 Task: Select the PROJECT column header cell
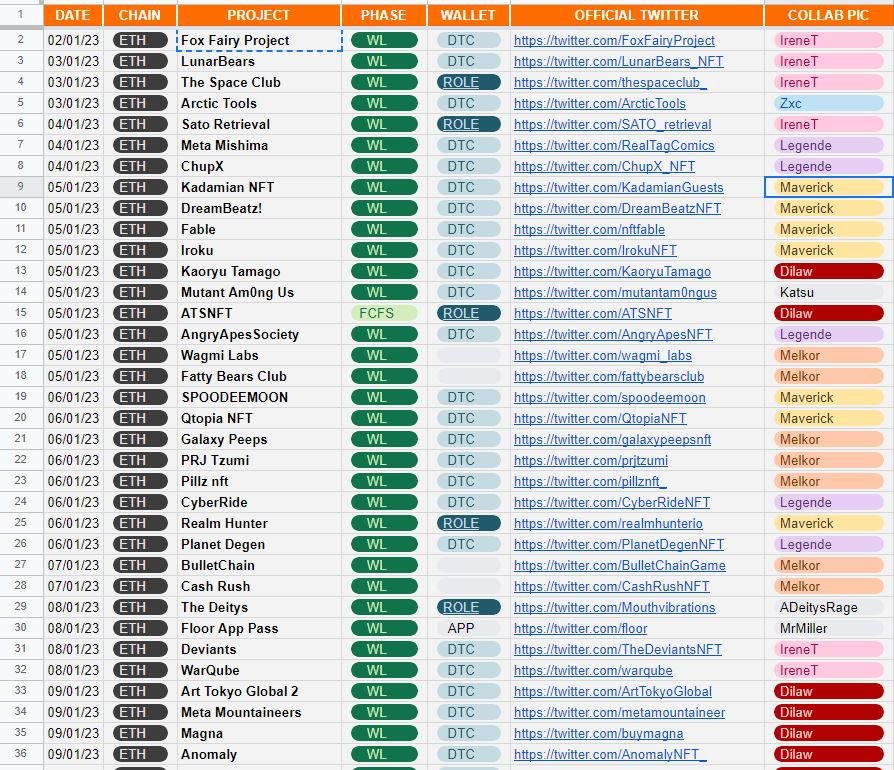tap(259, 15)
